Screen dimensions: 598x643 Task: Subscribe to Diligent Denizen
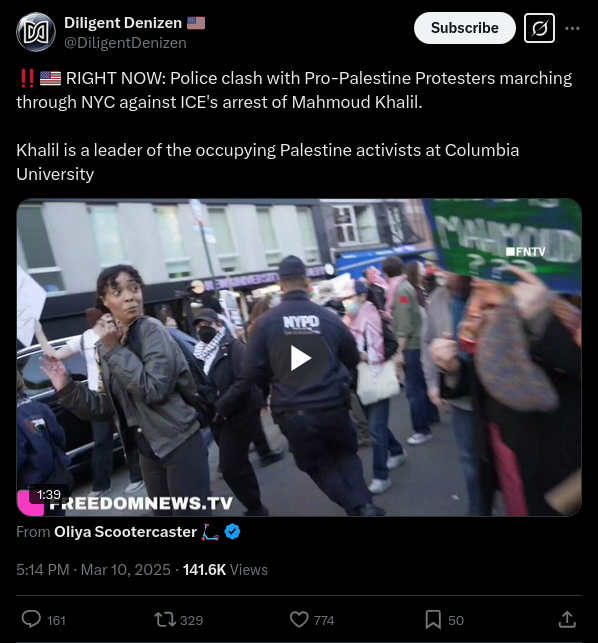pyautogui.click(x=465, y=28)
